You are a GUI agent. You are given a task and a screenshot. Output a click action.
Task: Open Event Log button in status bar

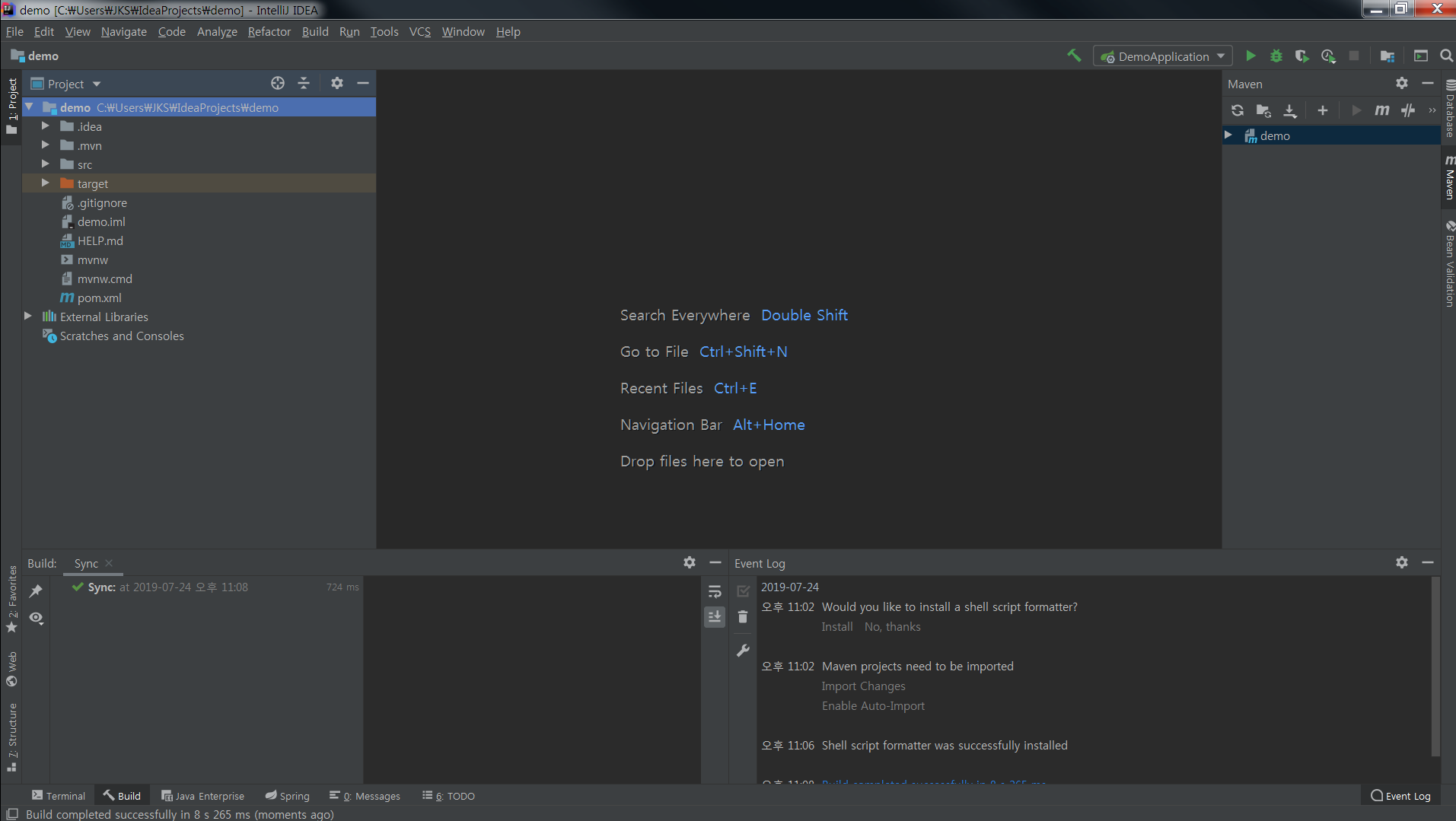(1400, 796)
